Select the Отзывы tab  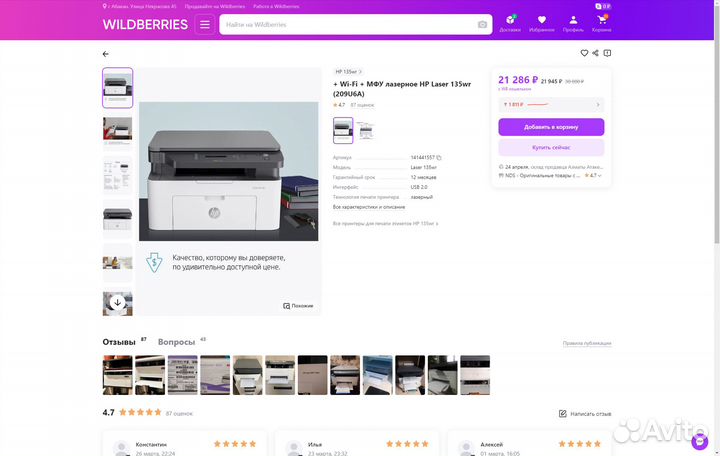[x=119, y=342]
